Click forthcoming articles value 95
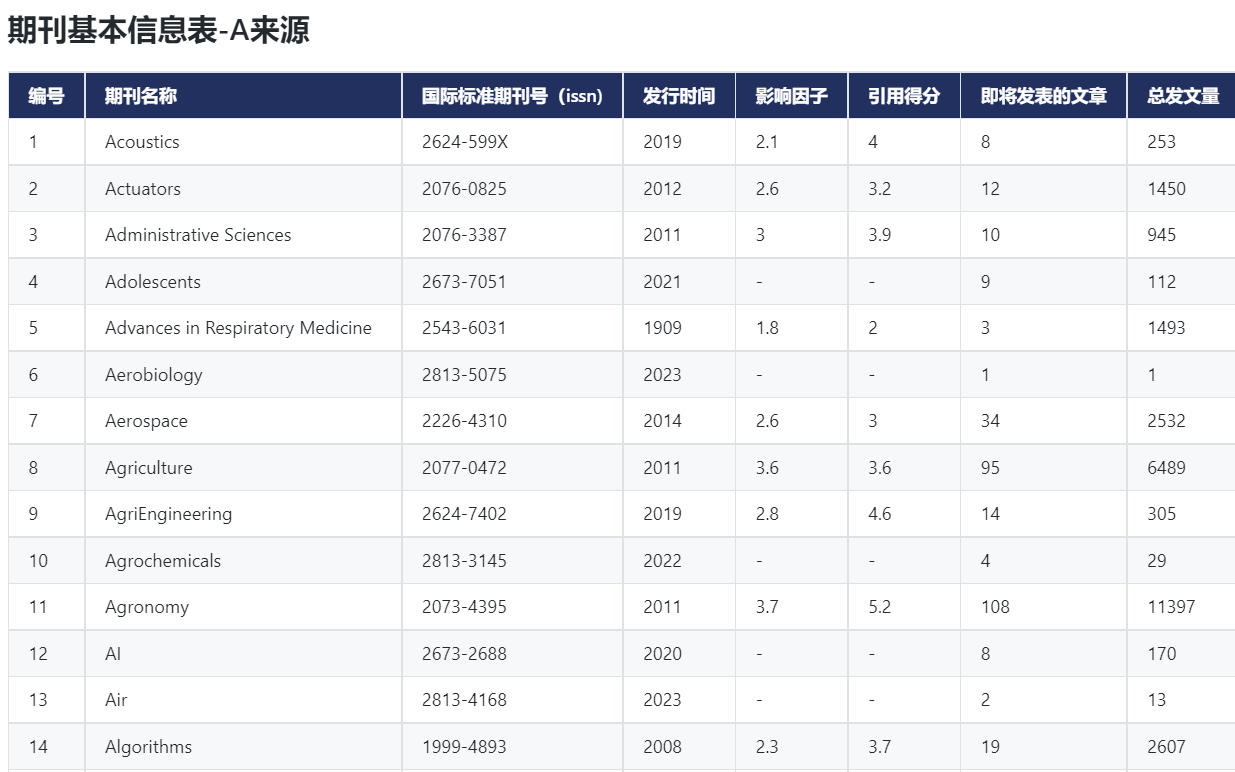The width and height of the screenshot is (1235, 772). pos(990,468)
